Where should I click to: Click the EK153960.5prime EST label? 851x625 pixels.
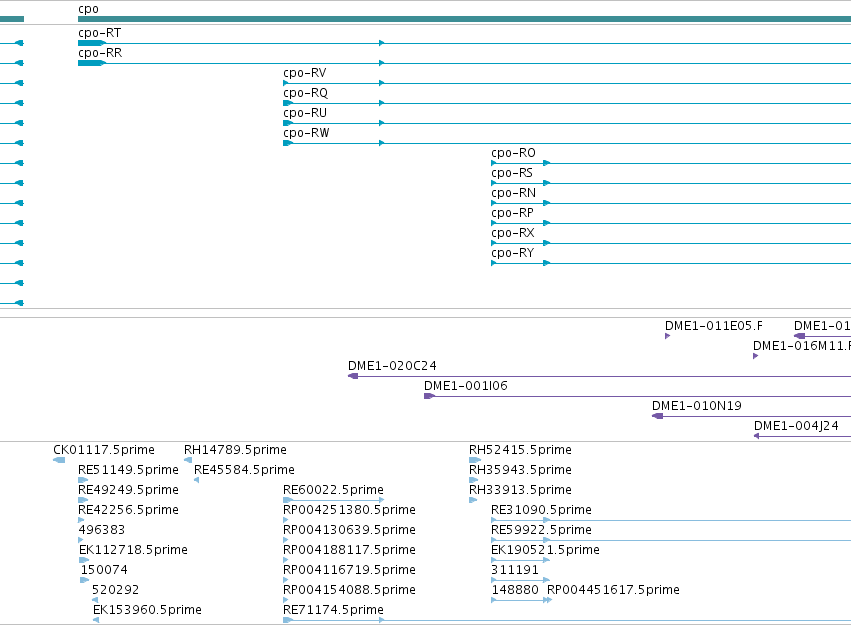click(x=147, y=610)
